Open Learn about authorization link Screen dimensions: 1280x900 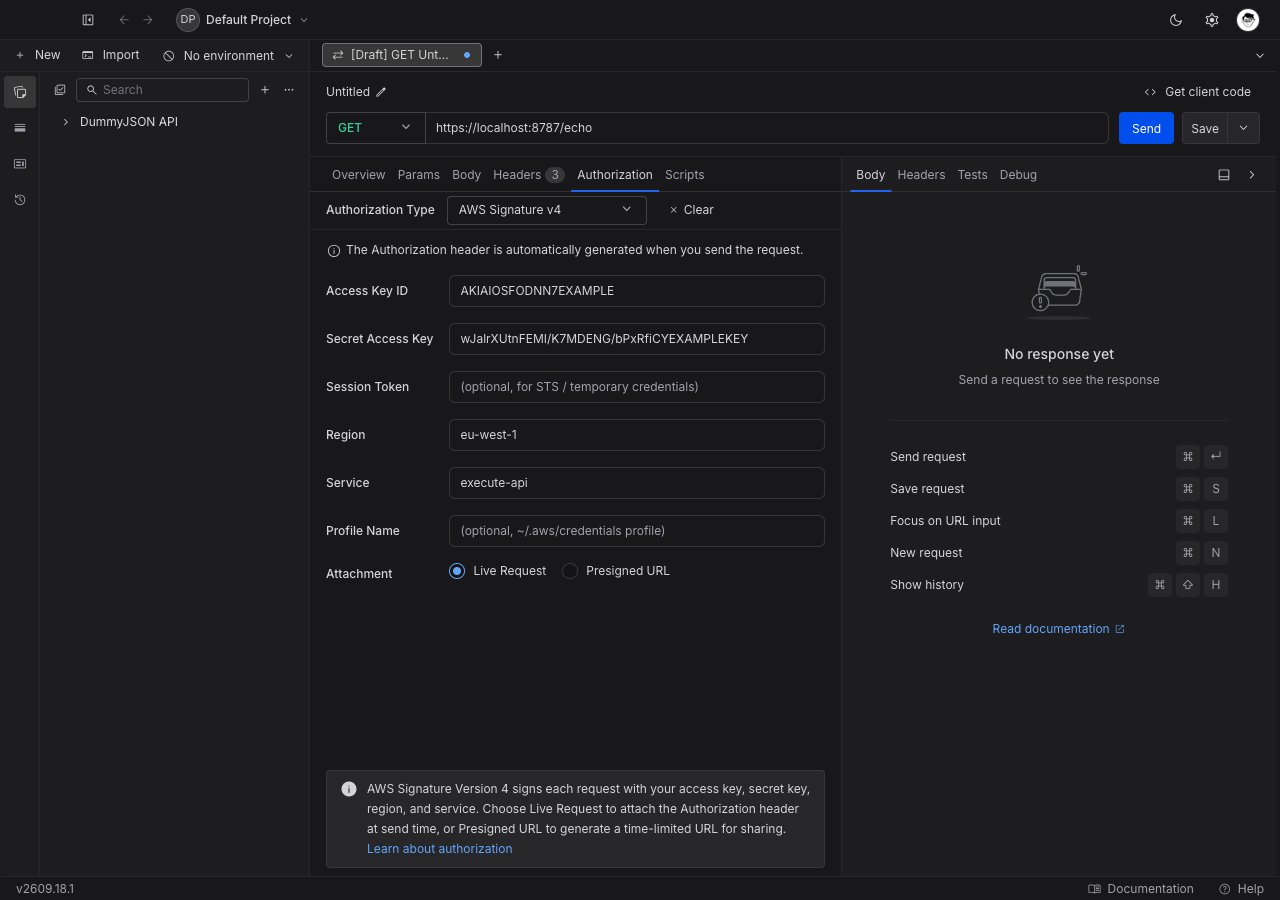pos(439,849)
